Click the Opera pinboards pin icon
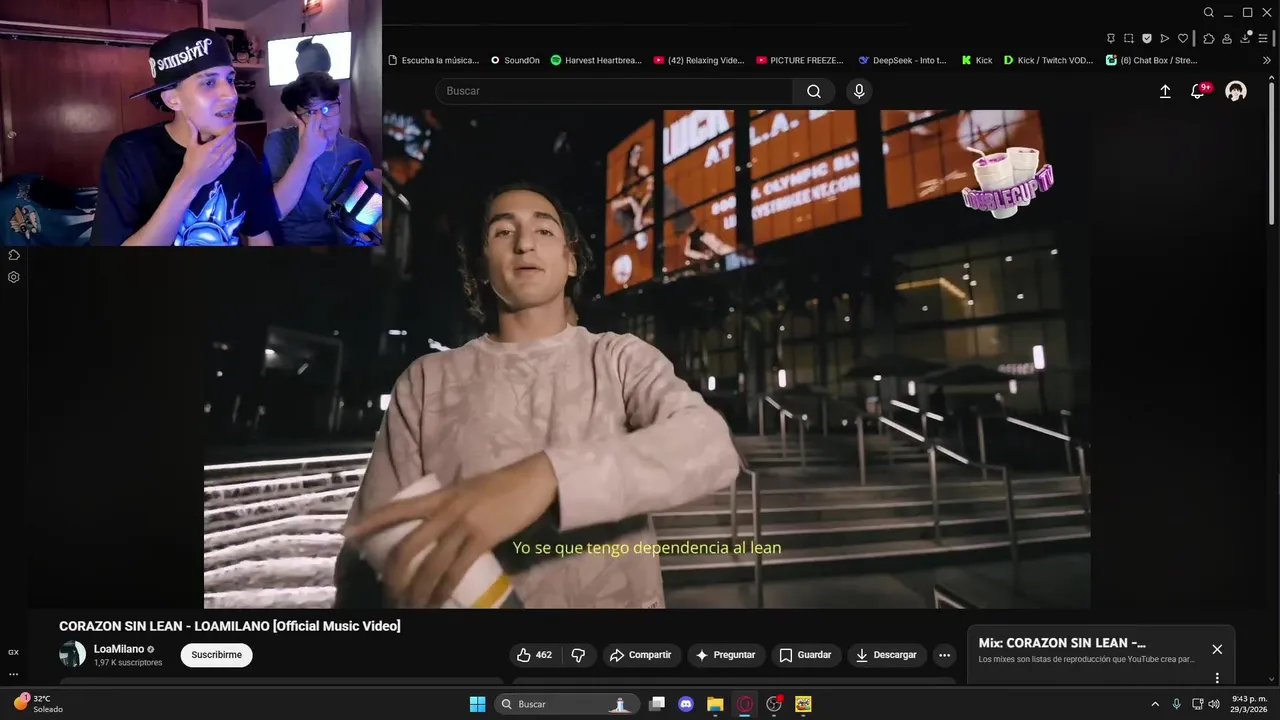1280x720 pixels. click(1111, 38)
